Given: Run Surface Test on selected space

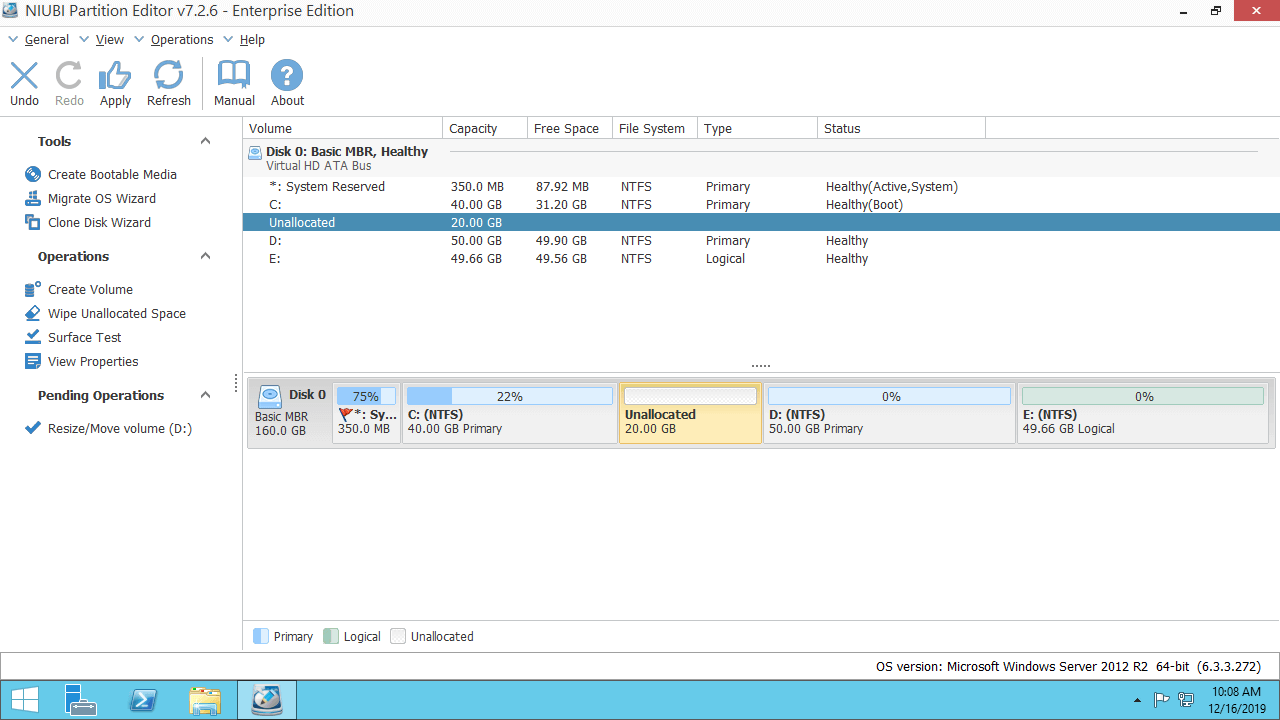Looking at the screenshot, I should 84,337.
